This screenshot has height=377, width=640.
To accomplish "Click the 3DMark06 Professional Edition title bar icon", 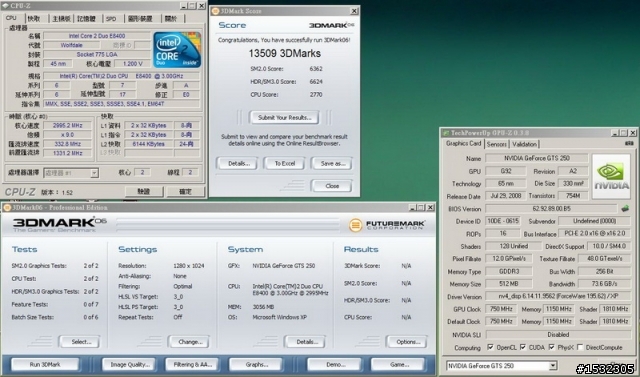I will point(7,208).
